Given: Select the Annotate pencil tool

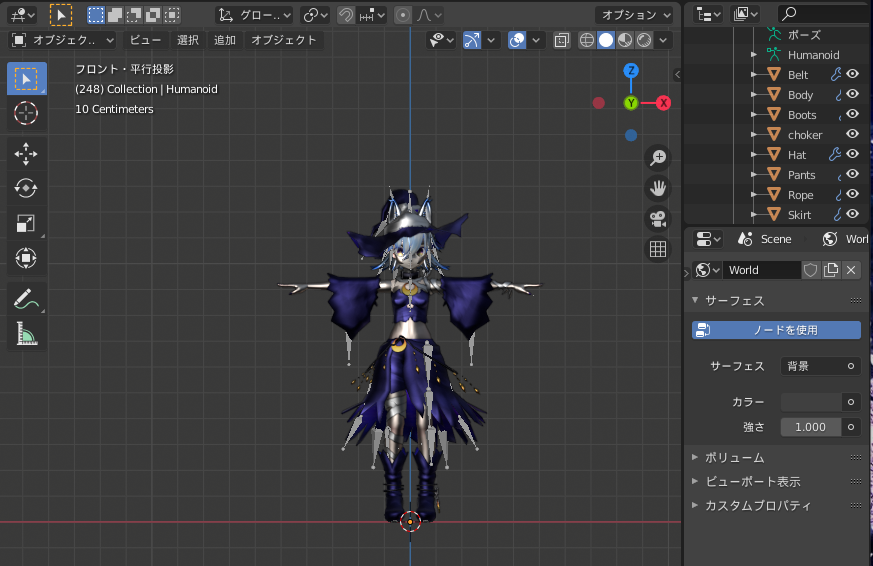Looking at the screenshot, I should pyautogui.click(x=26, y=299).
